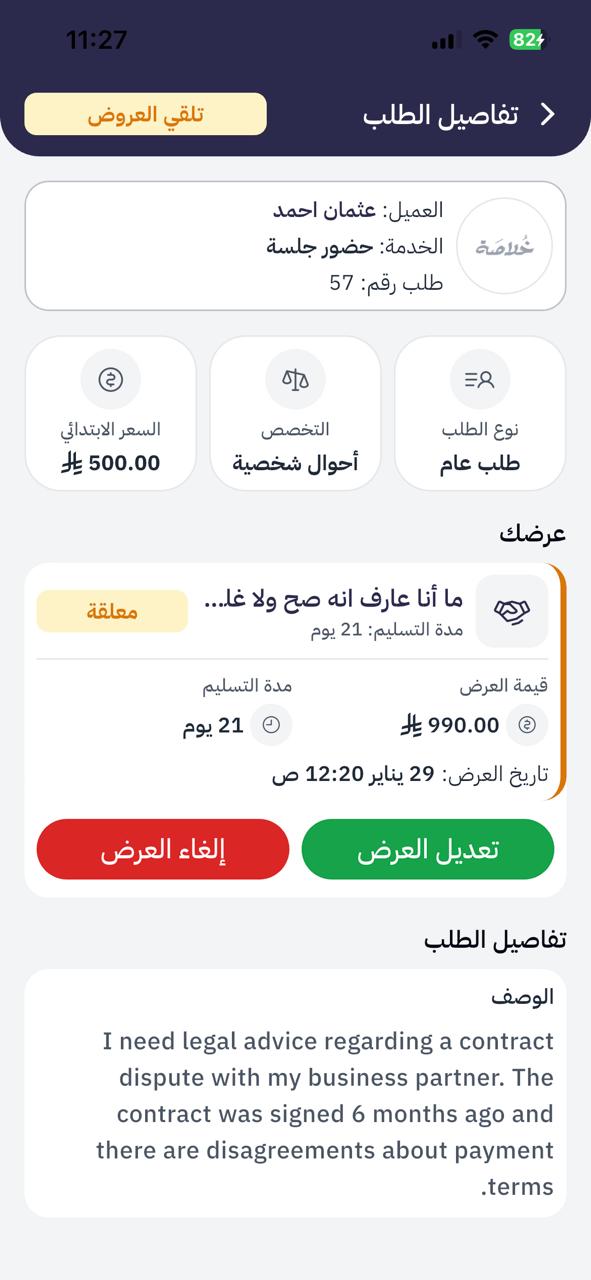Open the خلاصة logo avatar
This screenshot has height=1280, width=591.
pos(504,246)
